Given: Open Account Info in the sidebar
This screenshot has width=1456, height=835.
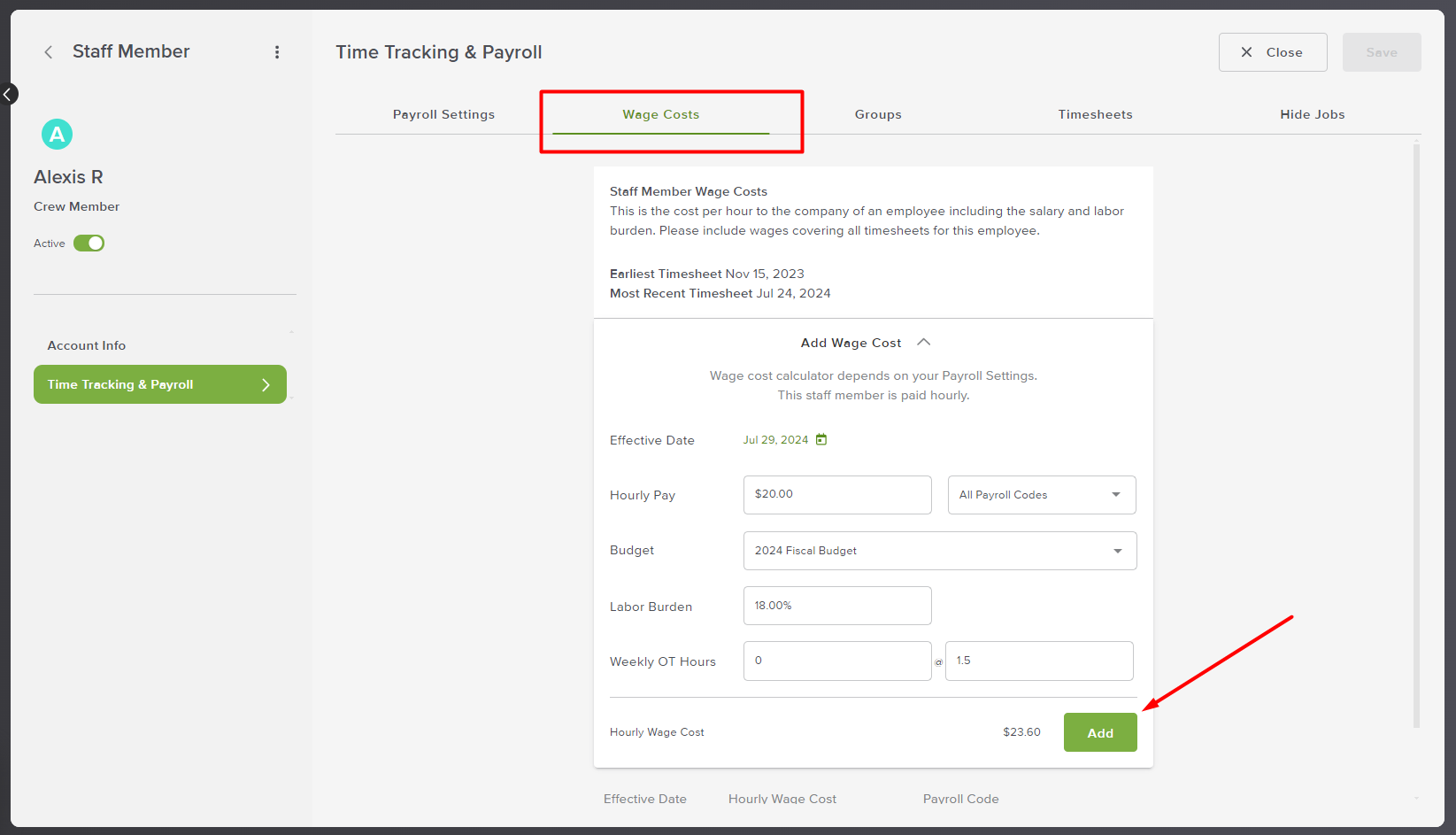Looking at the screenshot, I should click(x=87, y=345).
